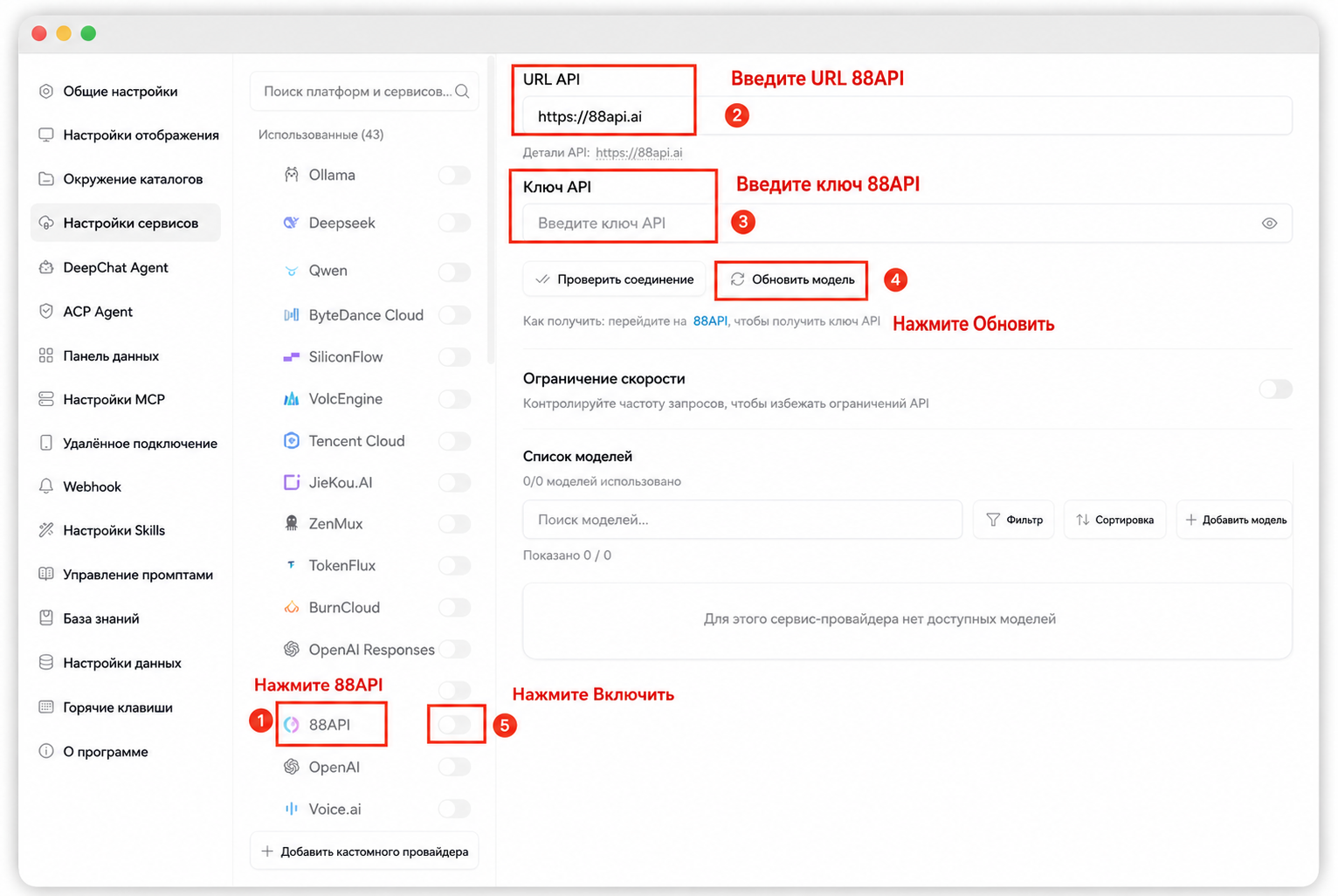Click the ZenMux provider icon
This screenshot has height=896, width=1338.
click(x=292, y=523)
